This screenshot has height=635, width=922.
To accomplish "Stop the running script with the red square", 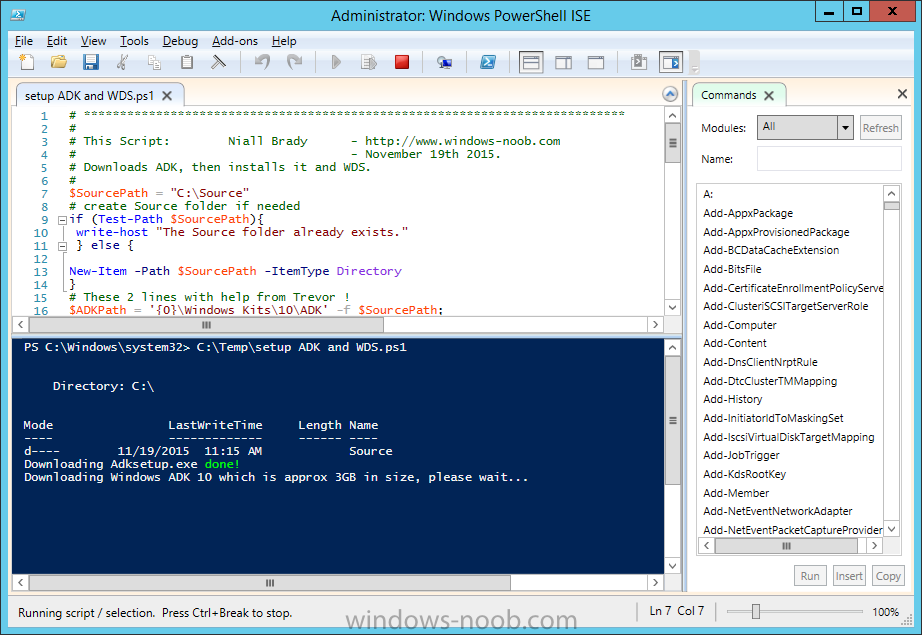I will click(x=402, y=62).
